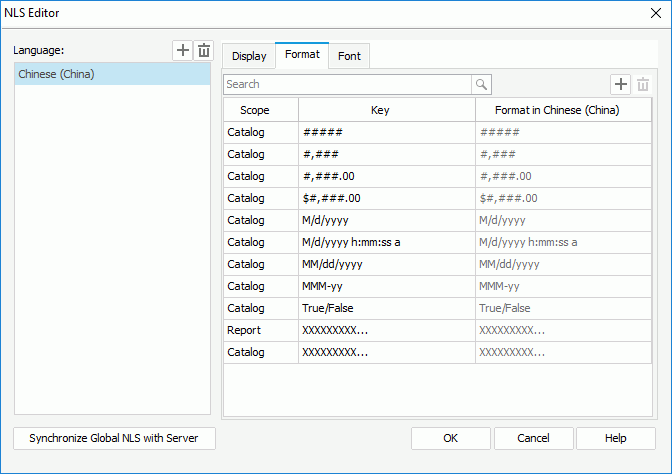Select the Format tab

pos(302,55)
